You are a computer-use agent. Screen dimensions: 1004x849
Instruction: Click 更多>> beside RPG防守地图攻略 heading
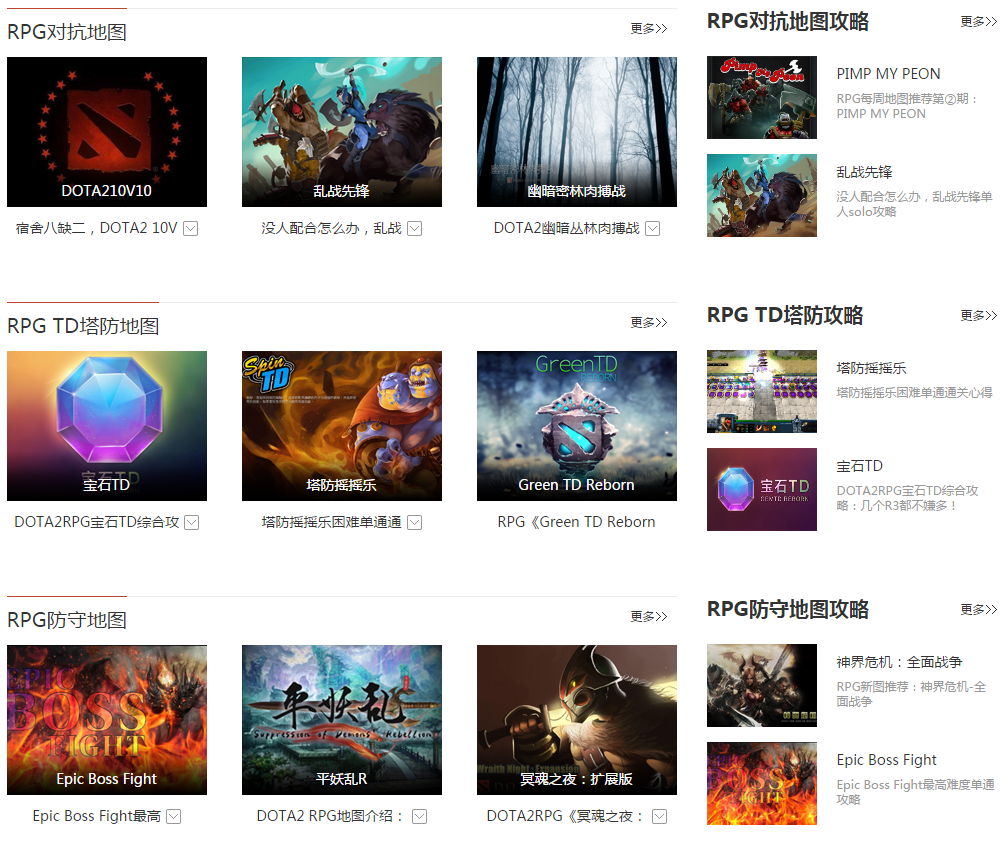click(978, 610)
